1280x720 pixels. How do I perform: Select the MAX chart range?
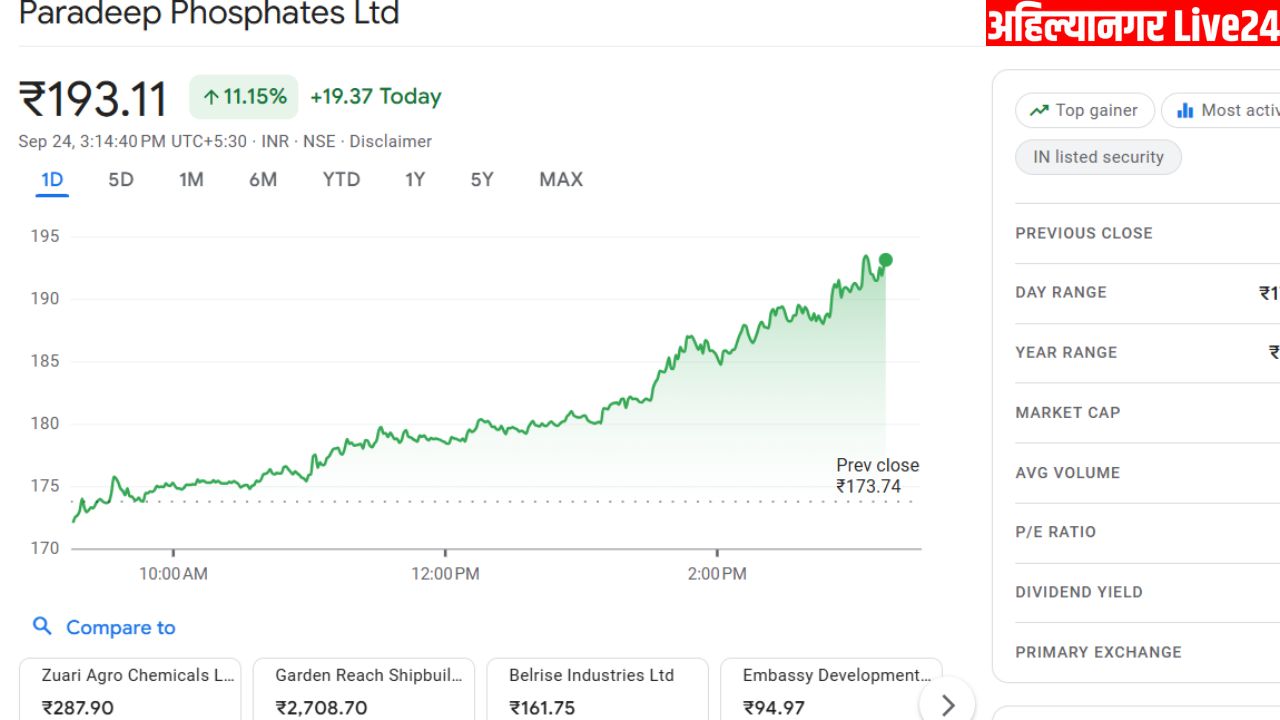click(x=561, y=180)
